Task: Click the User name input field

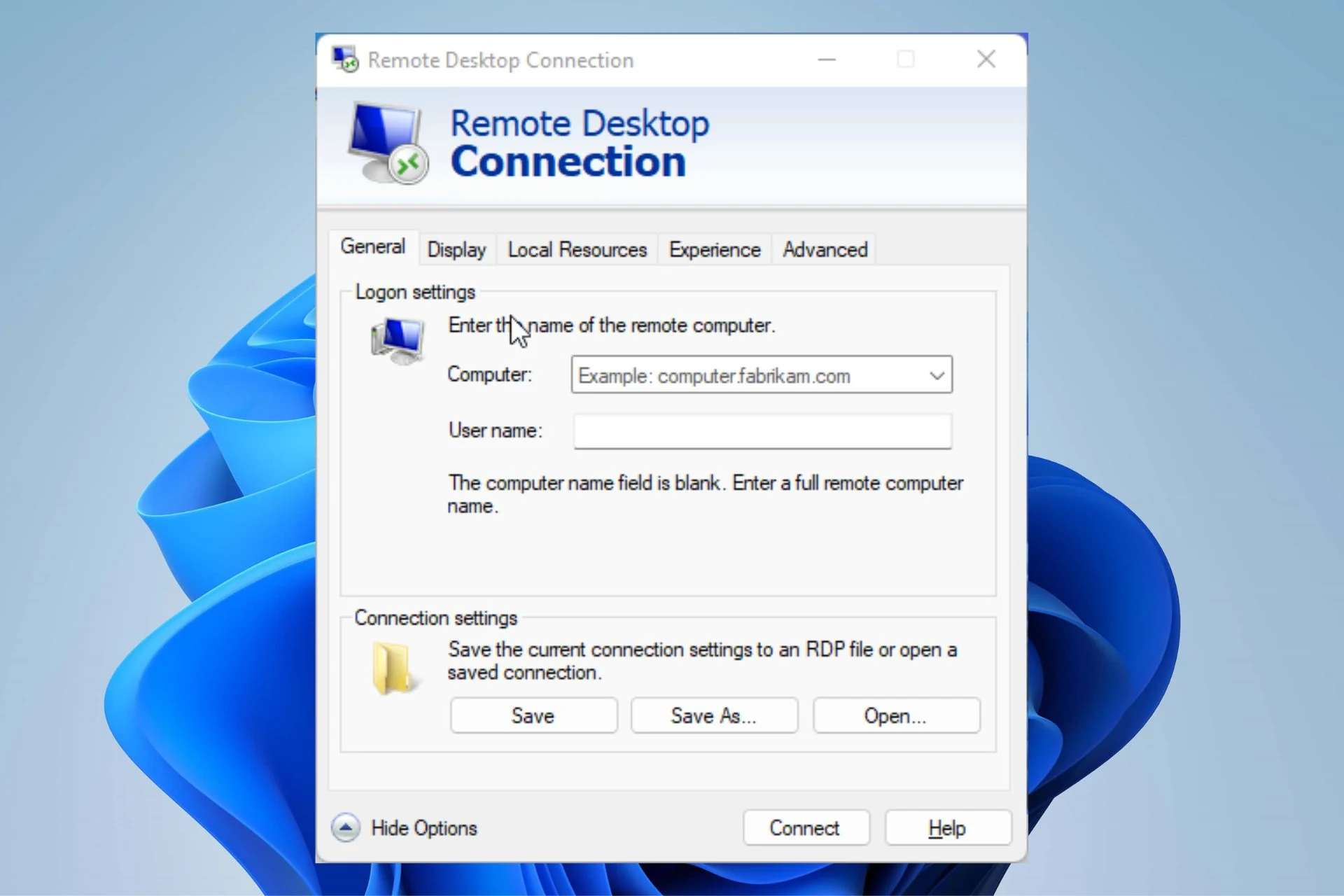Action: pyautogui.click(x=762, y=431)
